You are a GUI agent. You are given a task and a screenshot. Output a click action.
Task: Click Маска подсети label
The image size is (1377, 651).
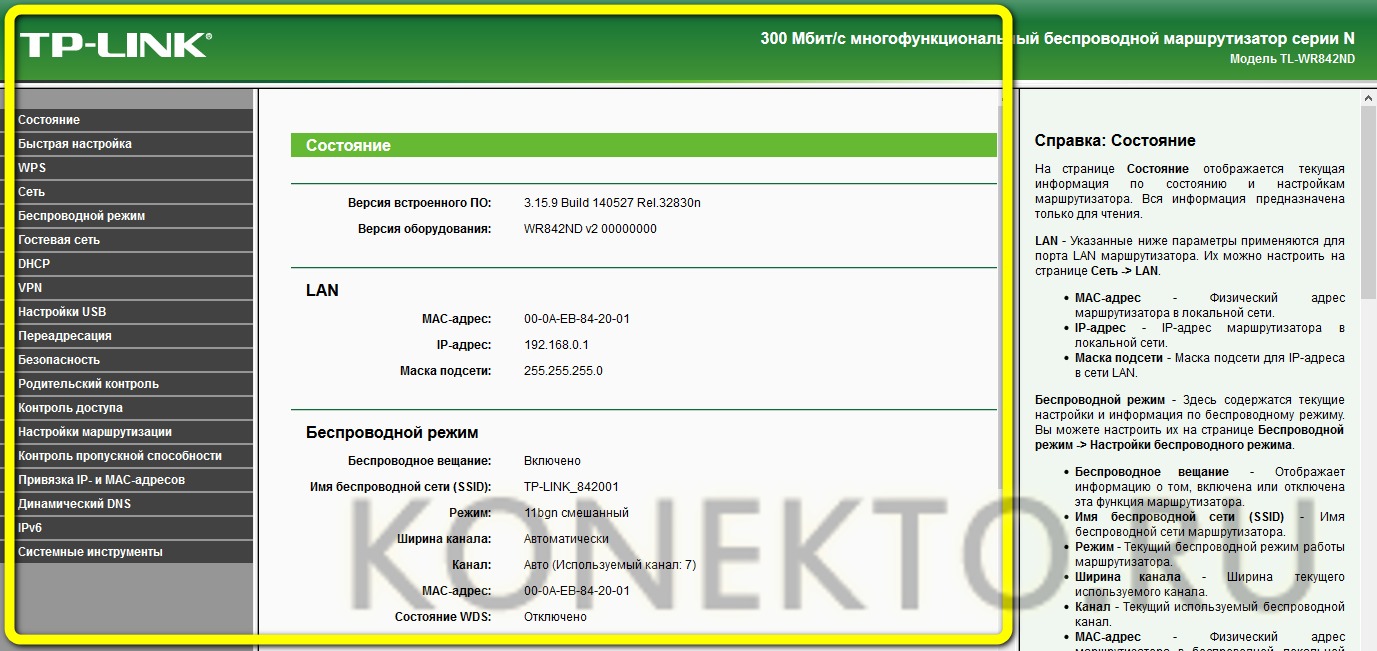(x=446, y=371)
